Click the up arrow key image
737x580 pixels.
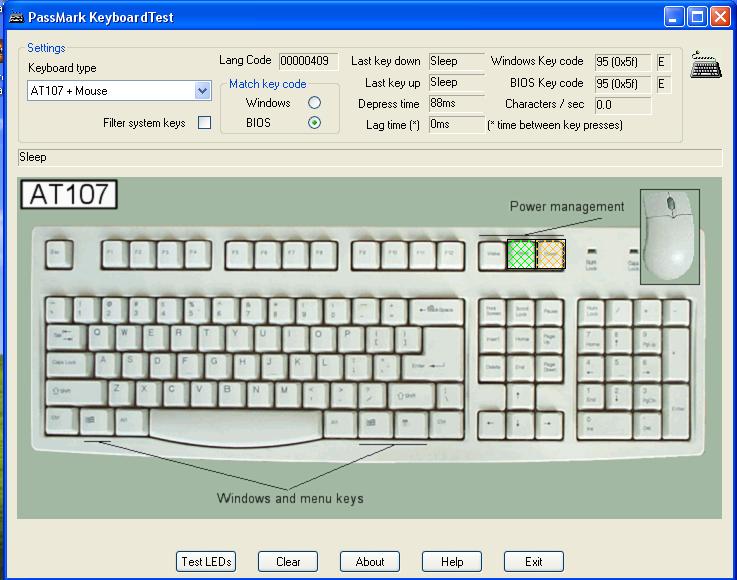[x=521, y=396]
